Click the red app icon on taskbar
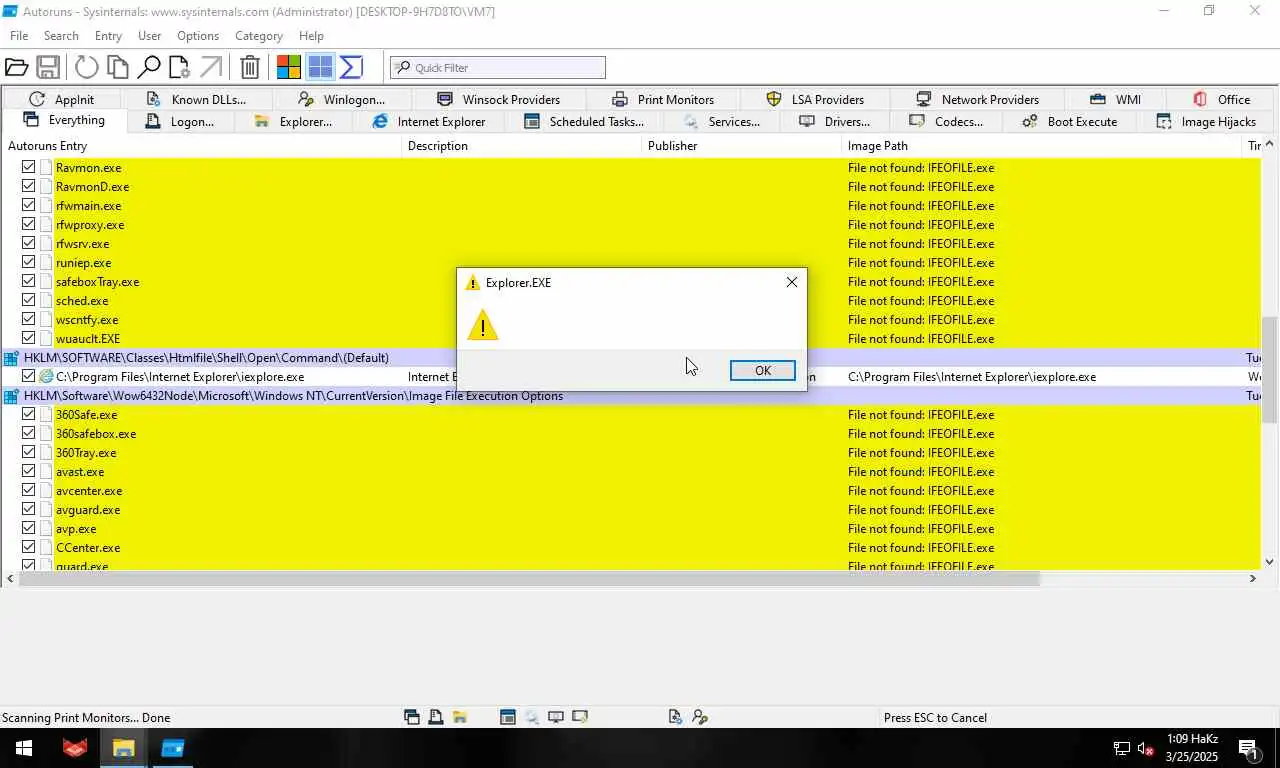The image size is (1280, 768). coord(75,748)
